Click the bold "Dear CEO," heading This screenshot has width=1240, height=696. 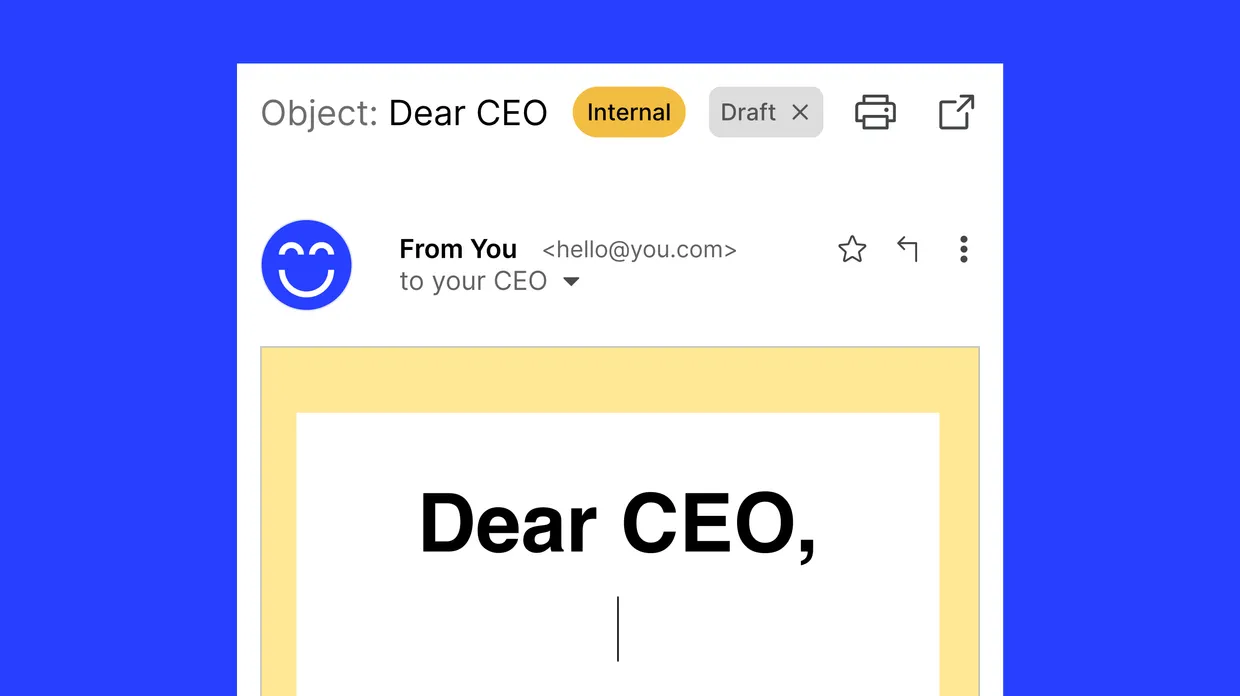(618, 523)
